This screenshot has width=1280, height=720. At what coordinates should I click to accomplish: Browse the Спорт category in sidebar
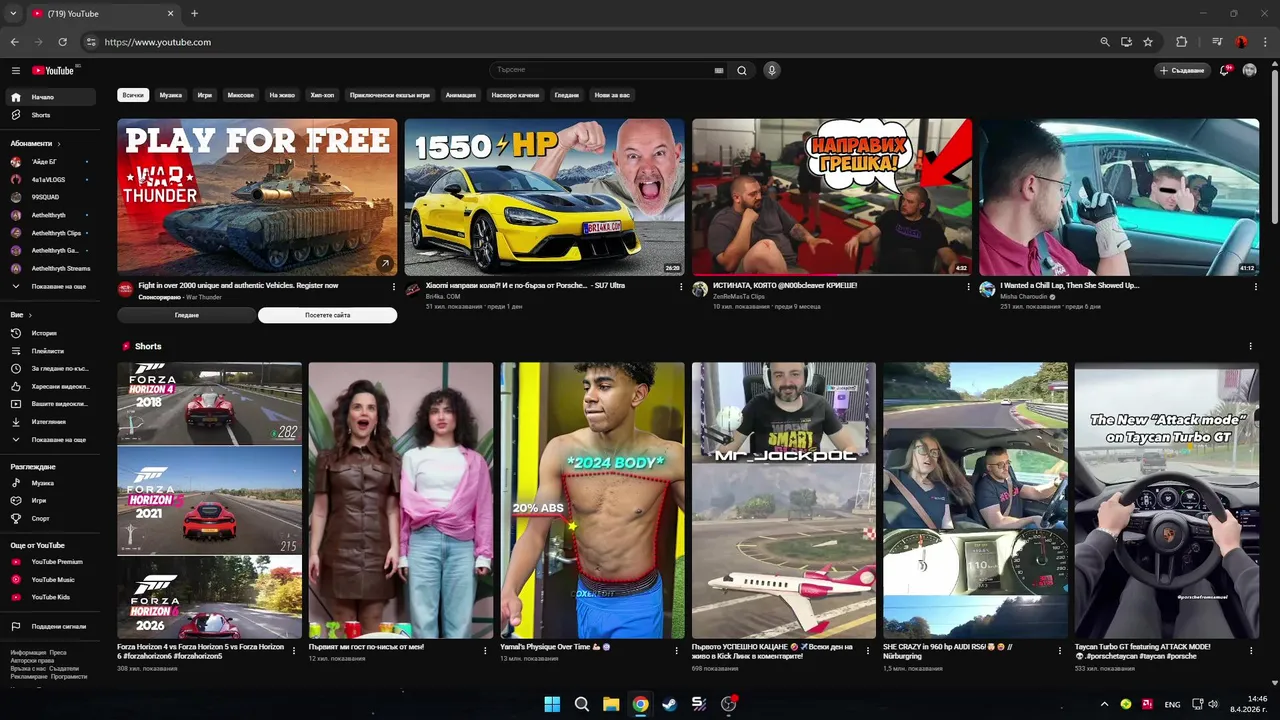[51, 518]
